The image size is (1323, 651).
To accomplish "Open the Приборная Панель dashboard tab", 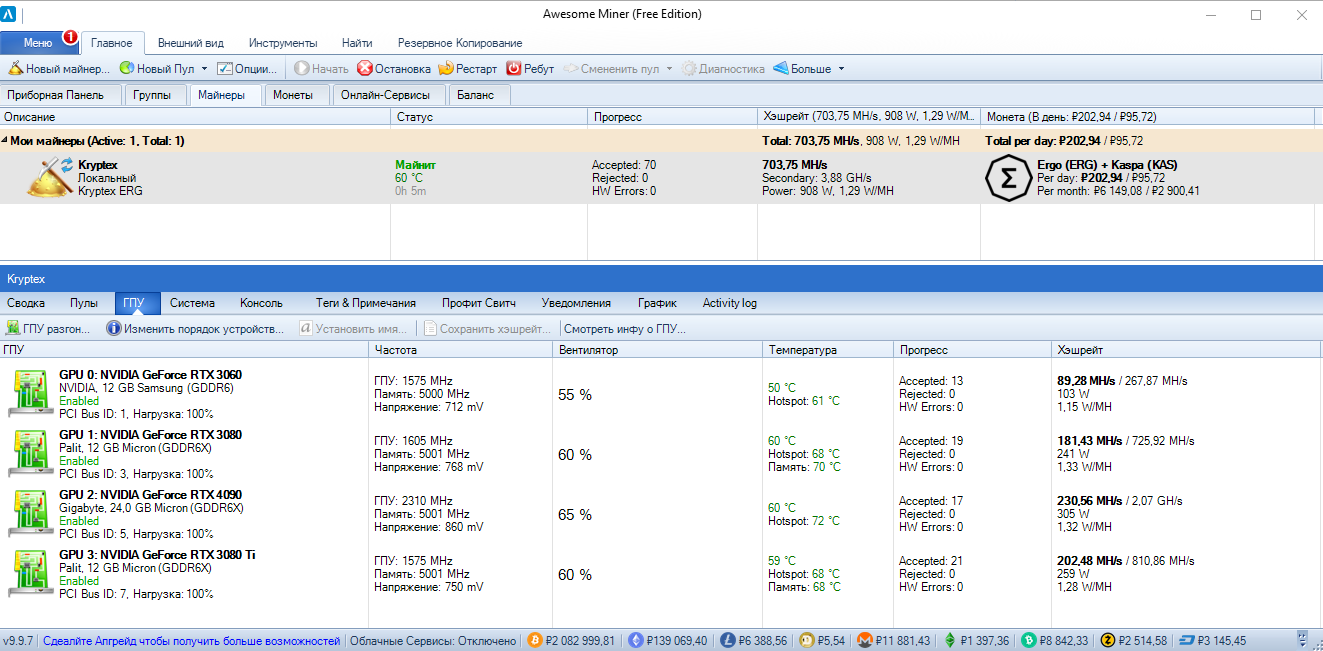I will coord(61,95).
